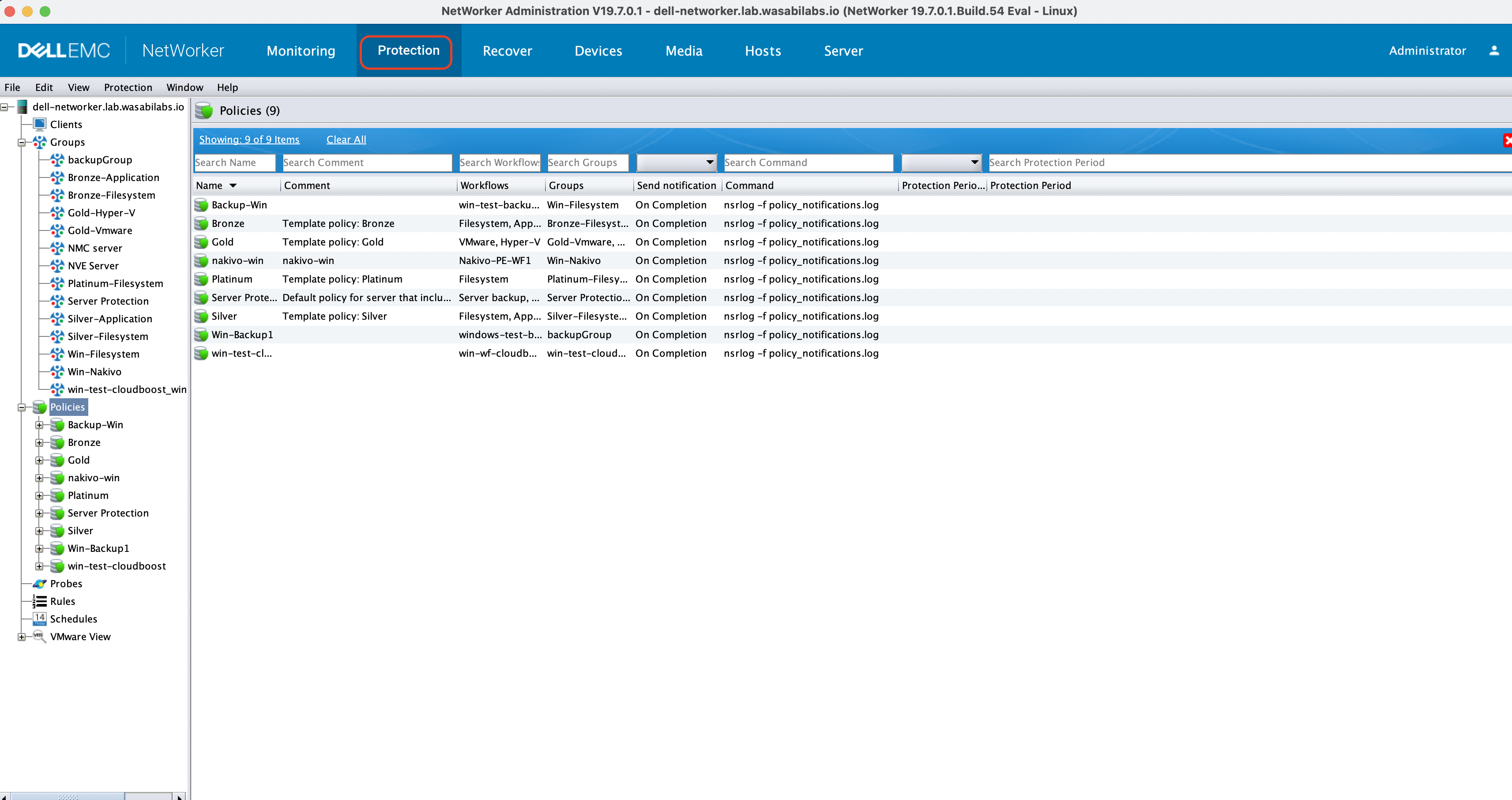Viewport: 1512px width, 800px height.
Task: Click the Command column header
Action: pos(810,185)
